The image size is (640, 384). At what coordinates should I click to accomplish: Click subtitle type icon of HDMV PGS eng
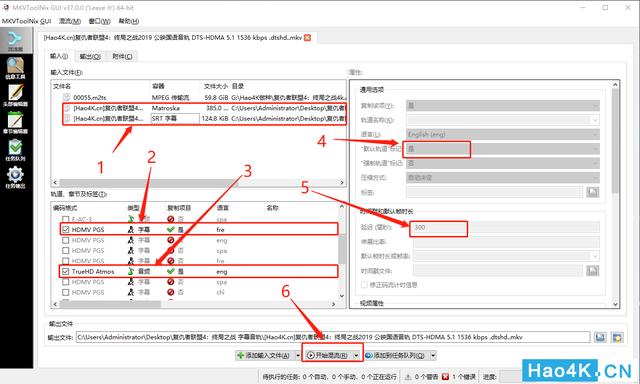pos(131,240)
